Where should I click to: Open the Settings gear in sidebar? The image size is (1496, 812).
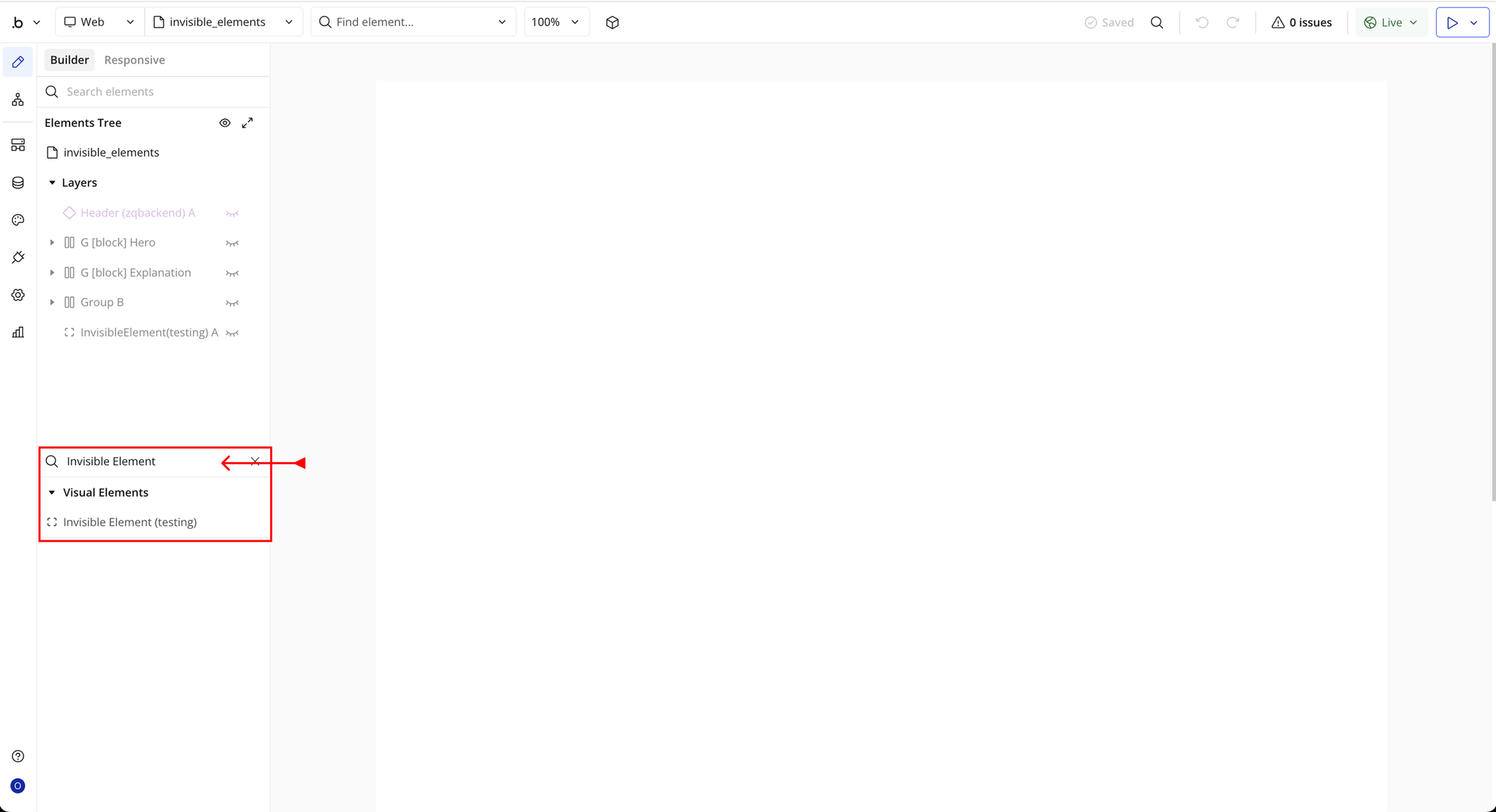point(18,295)
